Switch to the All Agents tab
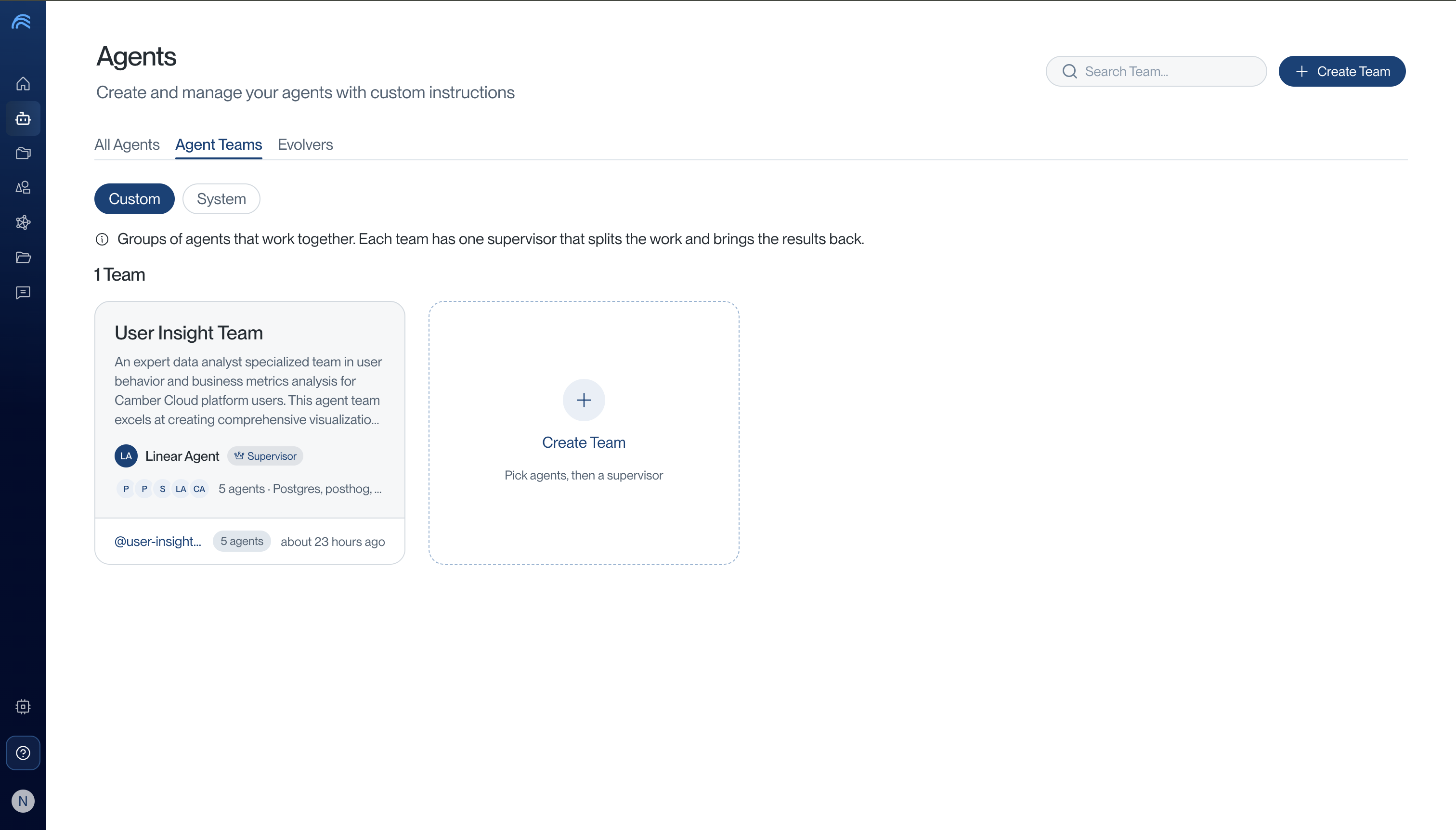1456x830 pixels. point(127,145)
